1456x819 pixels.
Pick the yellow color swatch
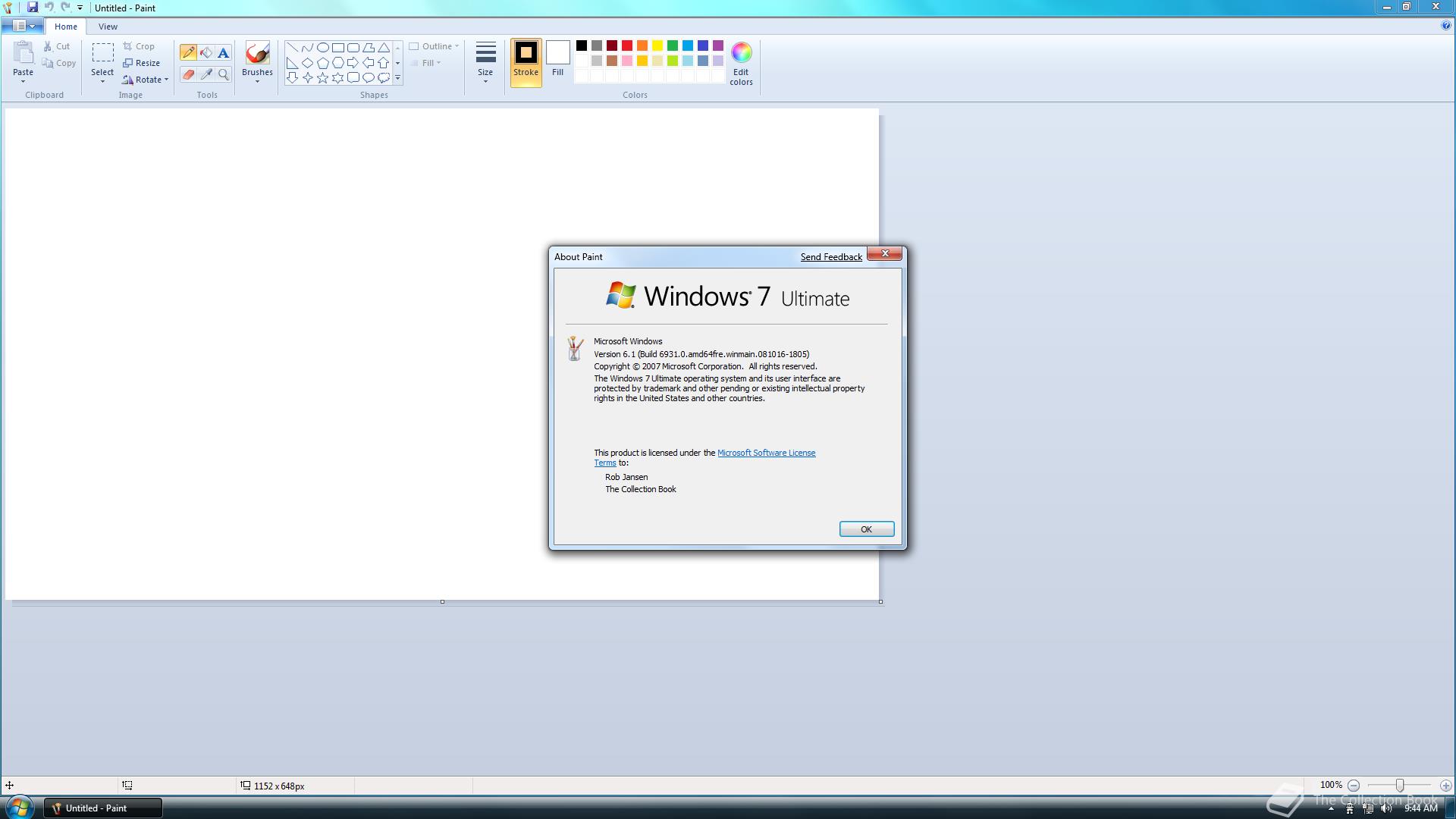[657, 45]
